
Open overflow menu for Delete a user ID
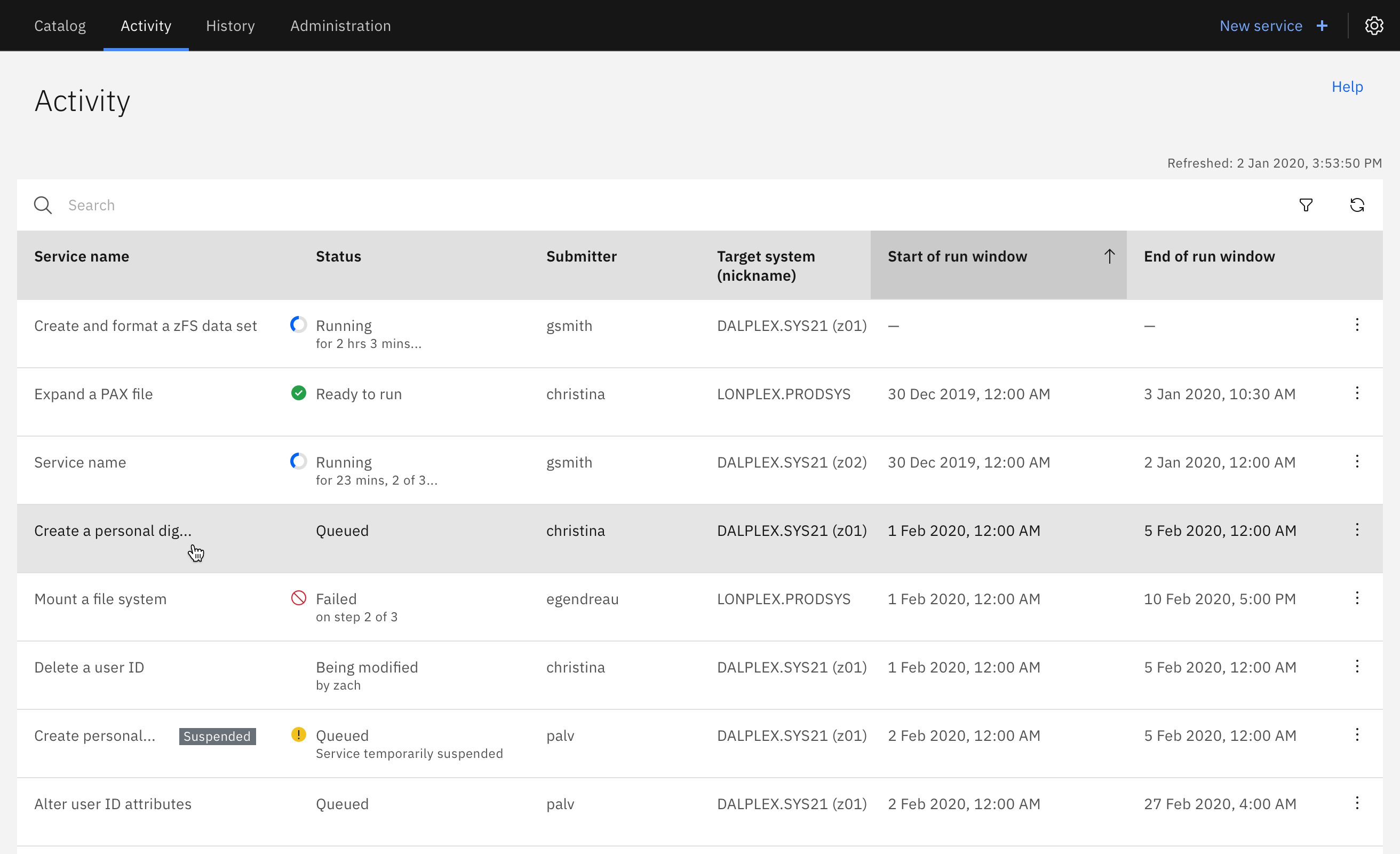(x=1357, y=666)
